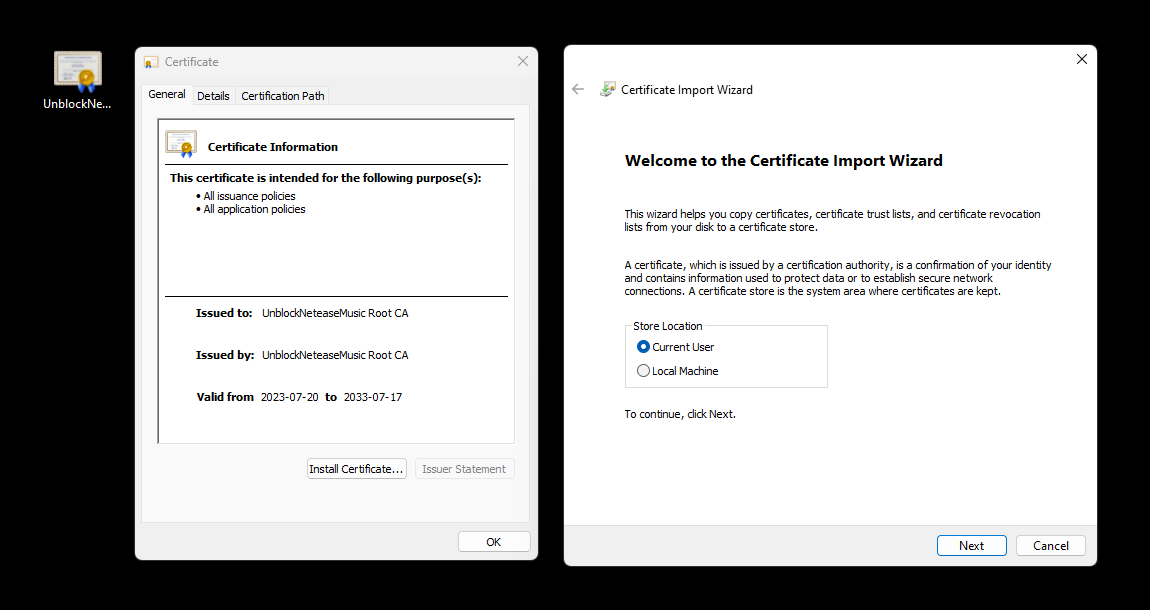This screenshot has height=610, width=1150.
Task: Open the UnblockNe... certificate desktop file
Action: 77,80
